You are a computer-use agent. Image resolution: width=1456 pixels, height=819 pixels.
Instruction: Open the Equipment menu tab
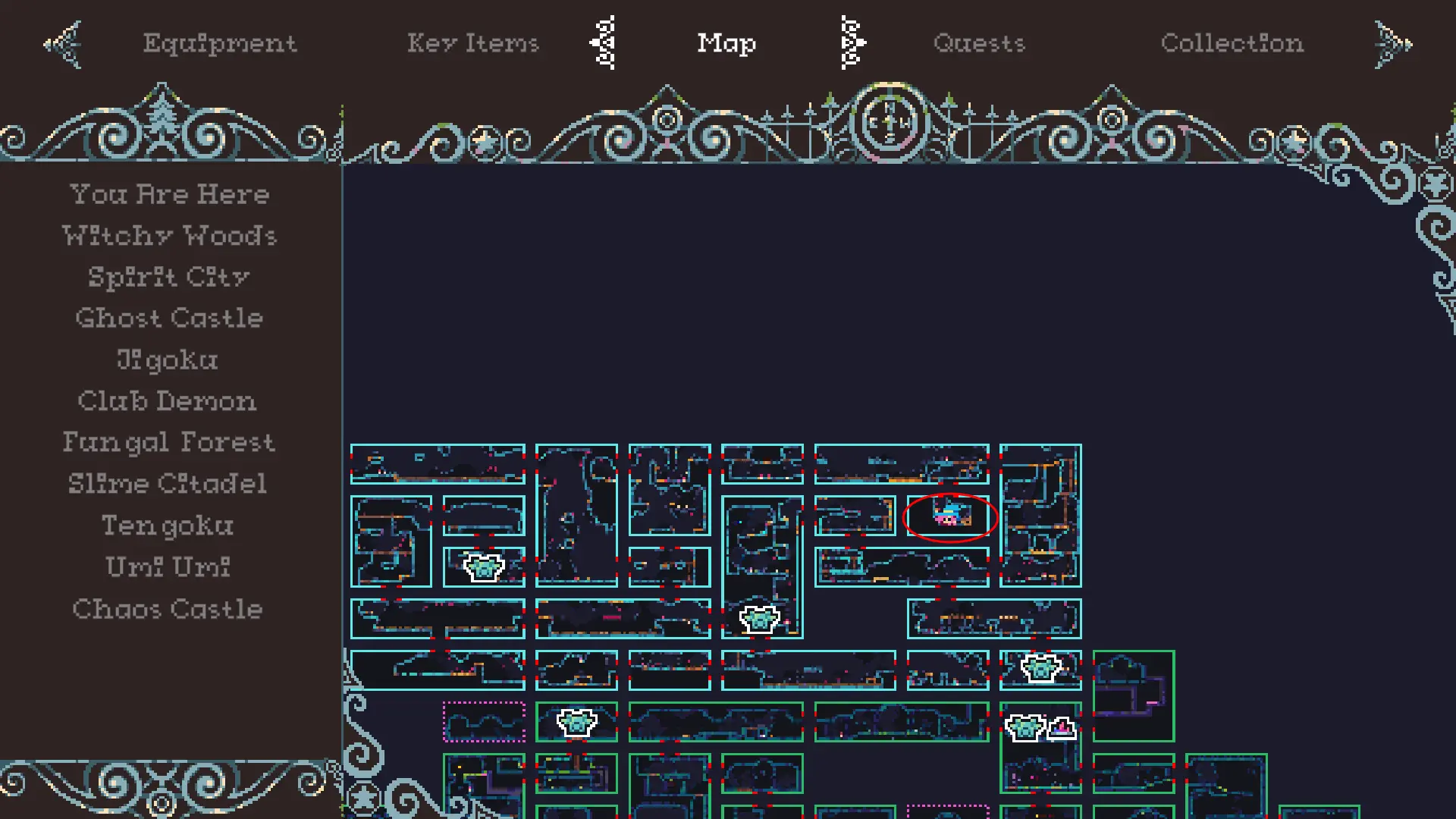click(x=220, y=42)
